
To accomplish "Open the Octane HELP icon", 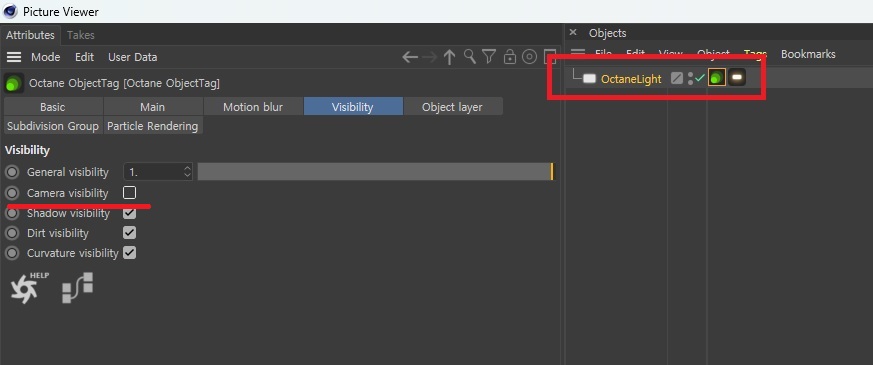I will click(x=29, y=287).
